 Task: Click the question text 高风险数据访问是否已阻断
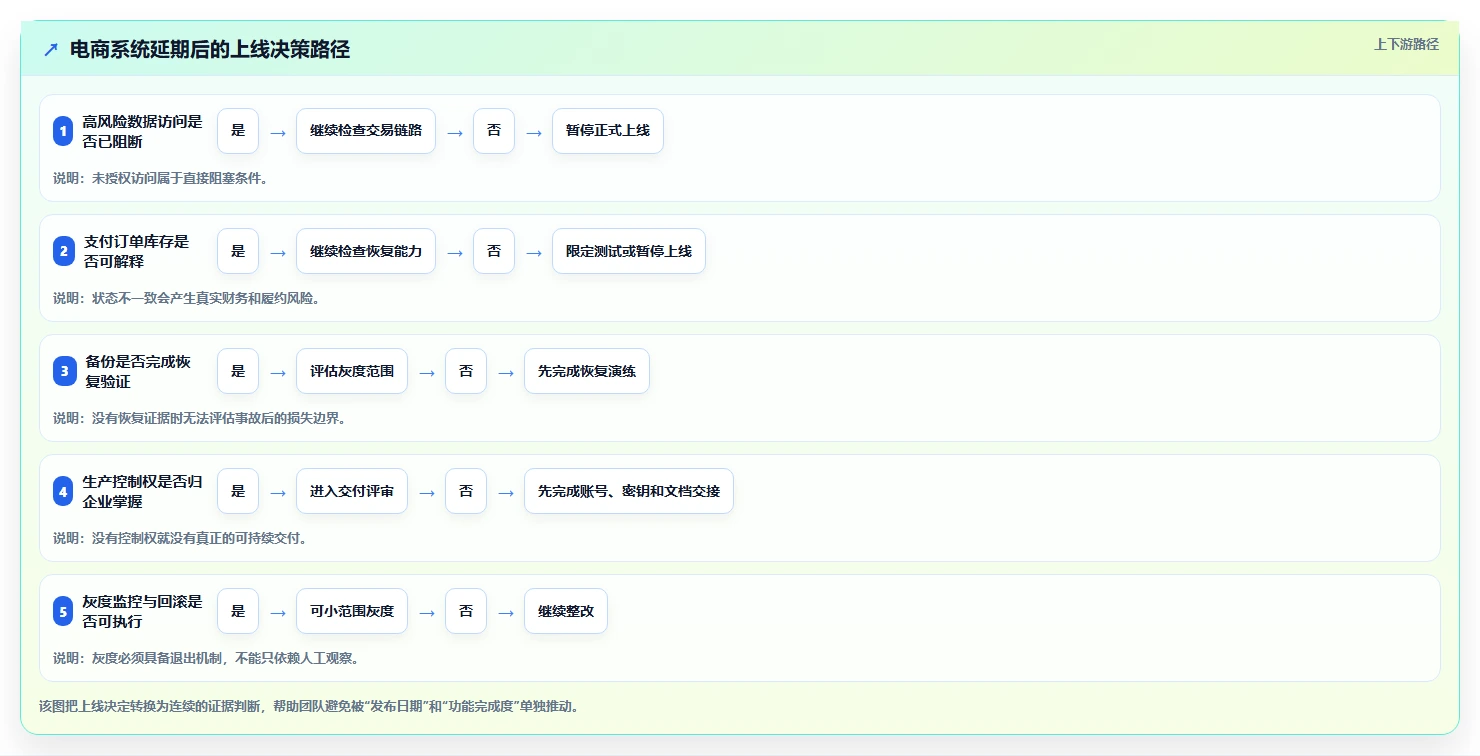(142, 131)
